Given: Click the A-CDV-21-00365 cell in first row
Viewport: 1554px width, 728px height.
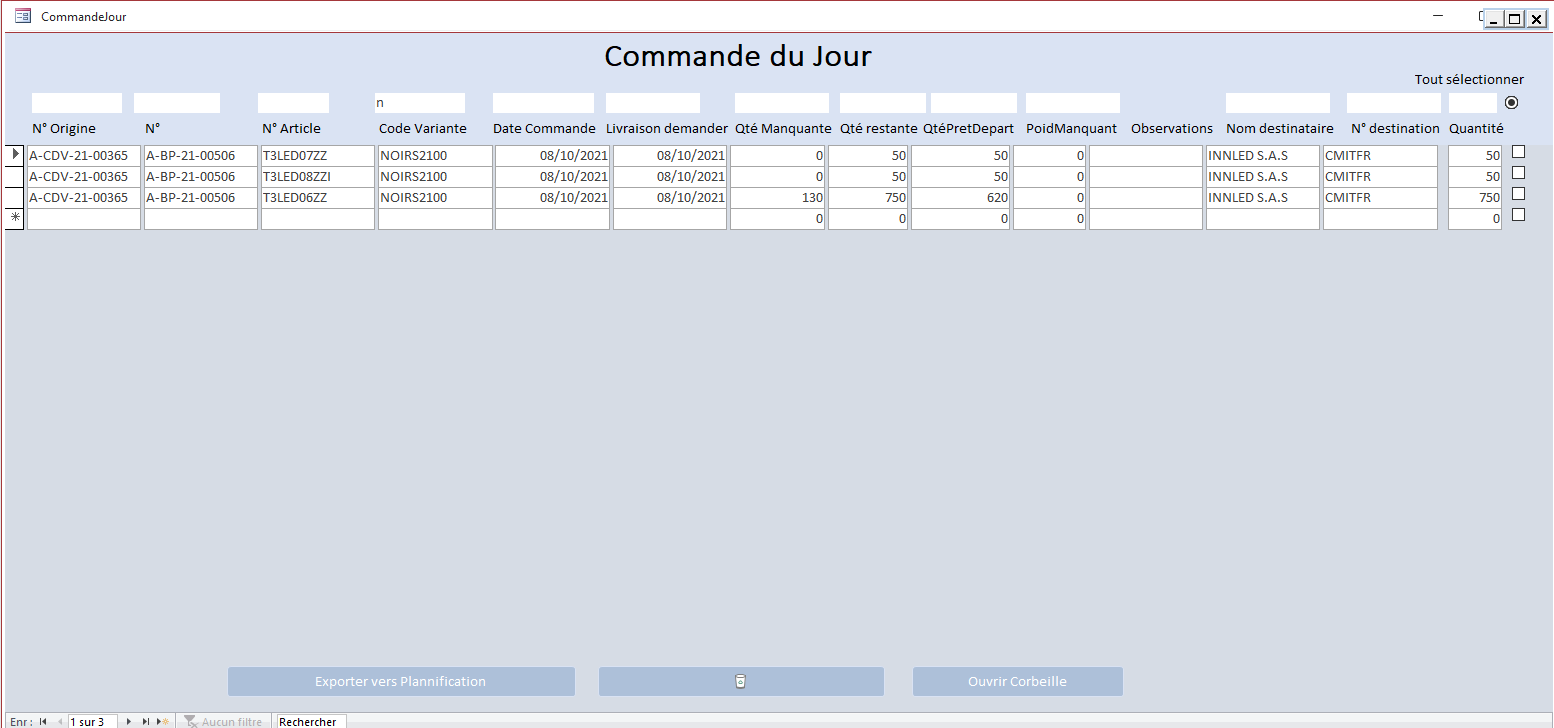Looking at the screenshot, I should point(84,156).
